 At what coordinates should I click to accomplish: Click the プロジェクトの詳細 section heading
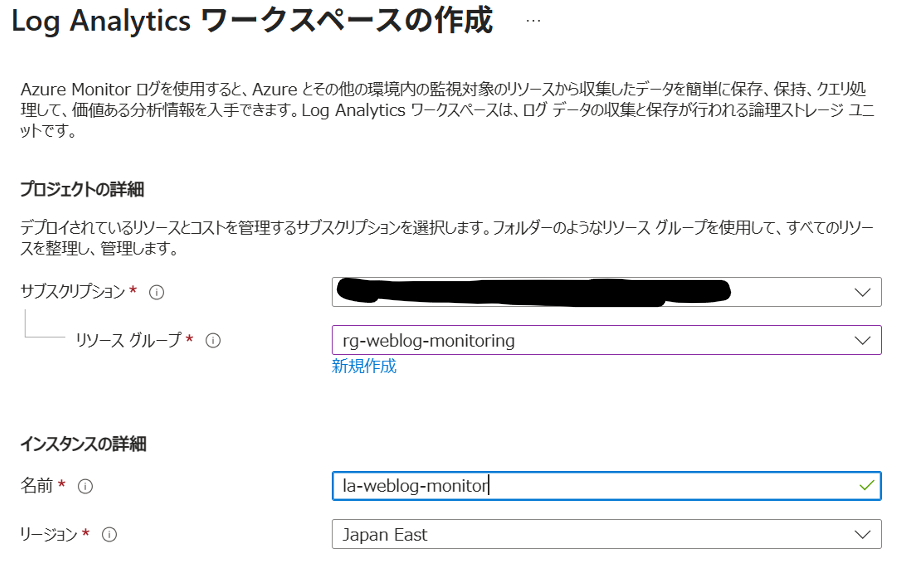point(89,190)
